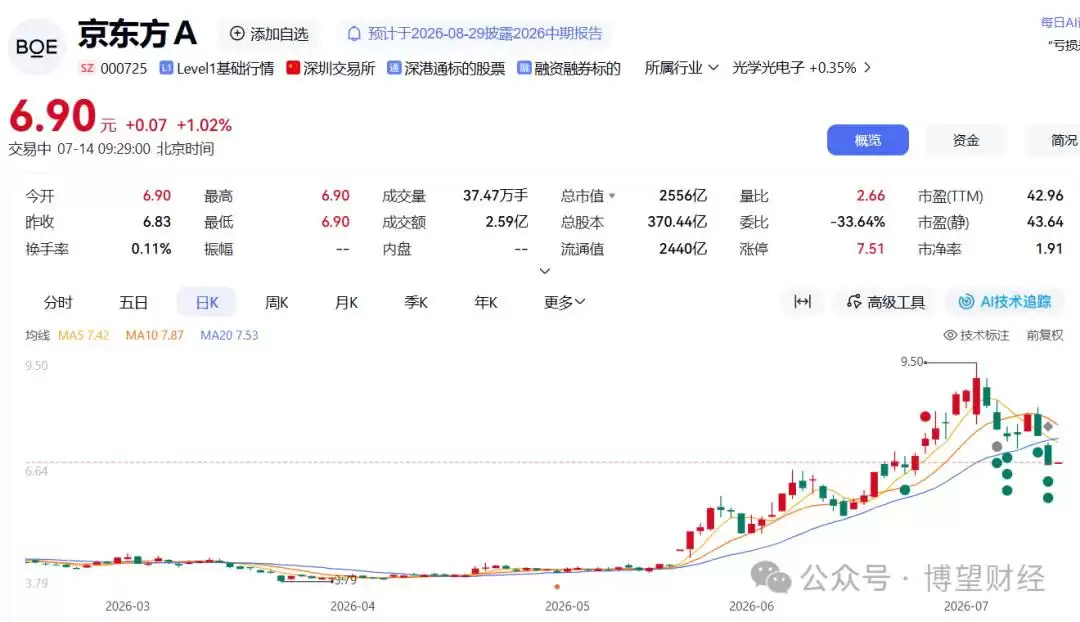1080x622 pixels.
Task: Select the 五日 chart tab
Action: 134,302
